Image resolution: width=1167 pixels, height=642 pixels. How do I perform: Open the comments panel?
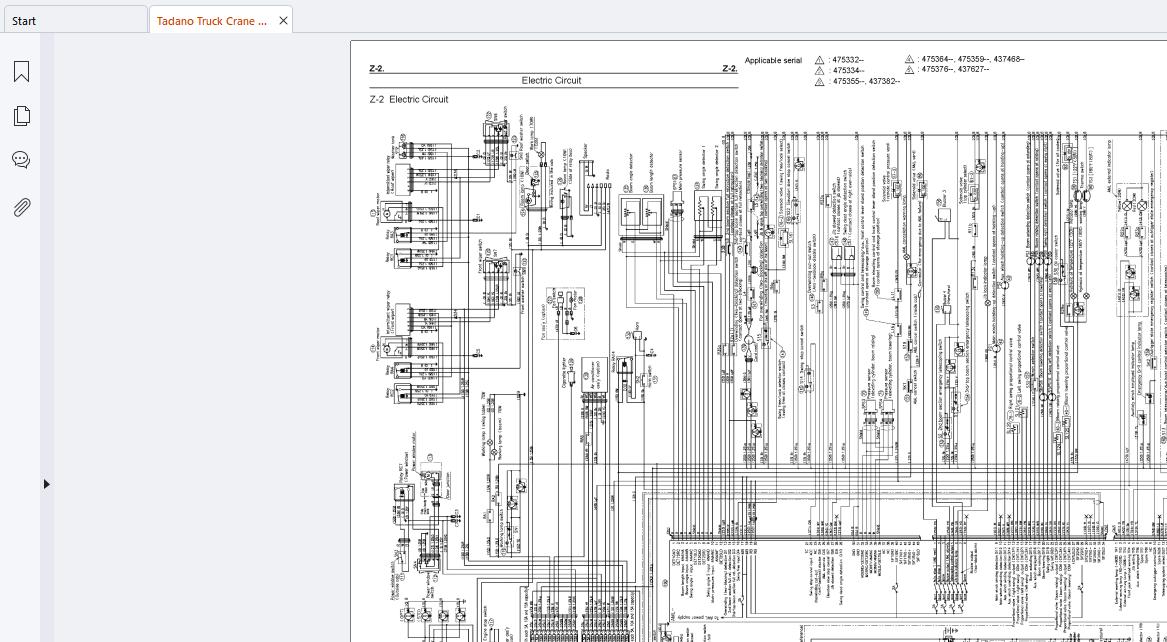click(x=21, y=159)
